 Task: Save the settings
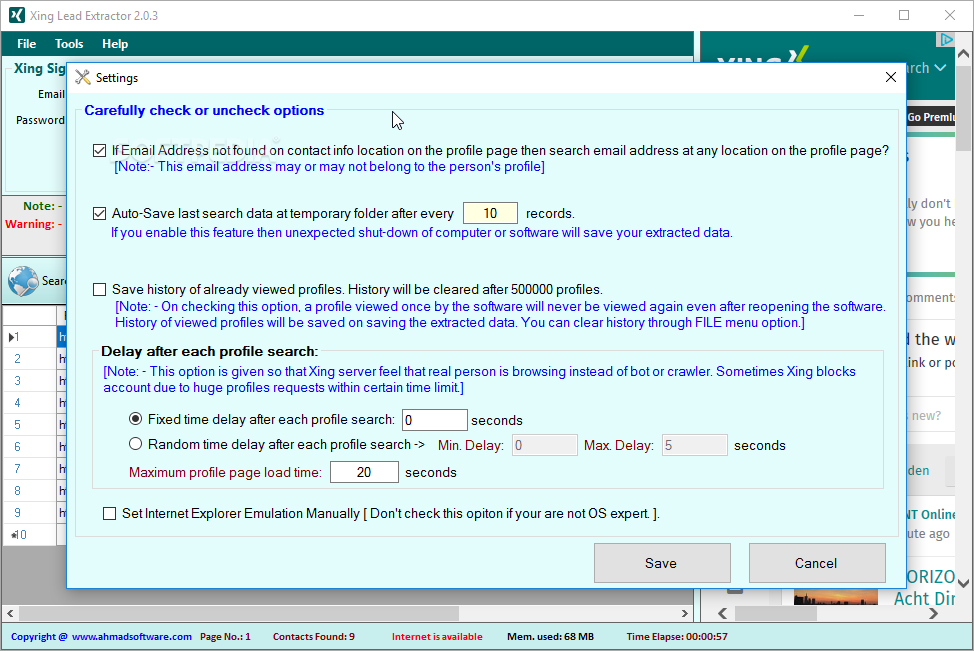[x=662, y=563]
